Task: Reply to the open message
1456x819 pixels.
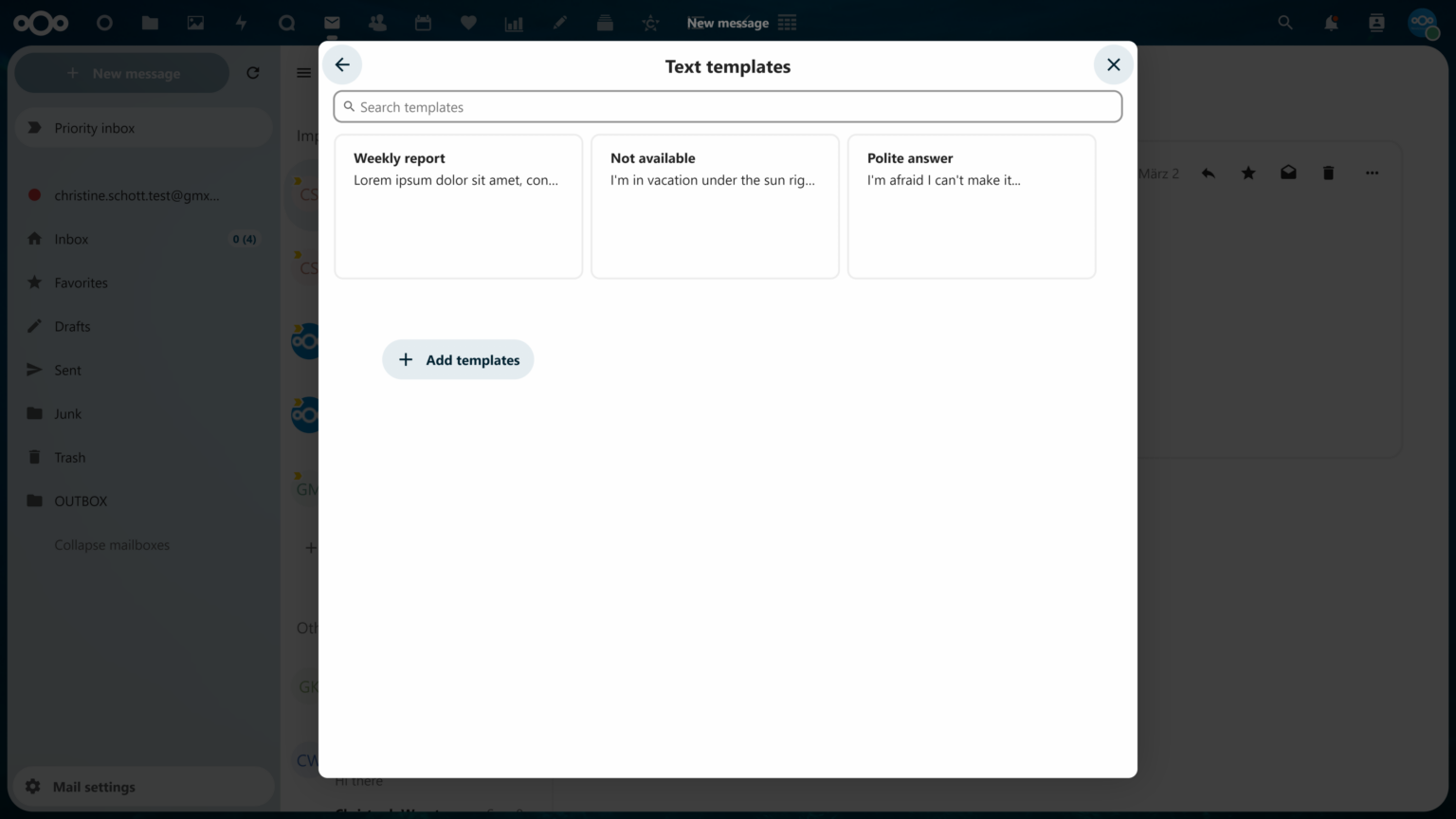Action: tap(1208, 173)
